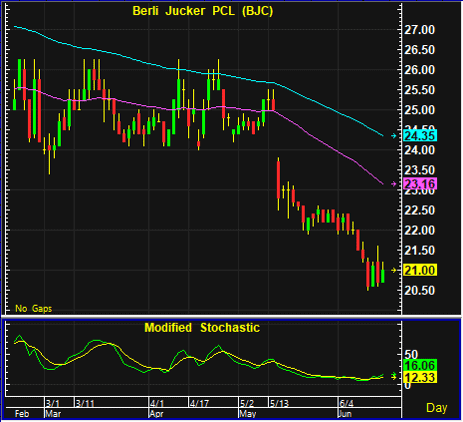The width and height of the screenshot is (463, 422).
Task: Click the 25.50 price axis label
Action: pyautogui.click(x=419, y=90)
